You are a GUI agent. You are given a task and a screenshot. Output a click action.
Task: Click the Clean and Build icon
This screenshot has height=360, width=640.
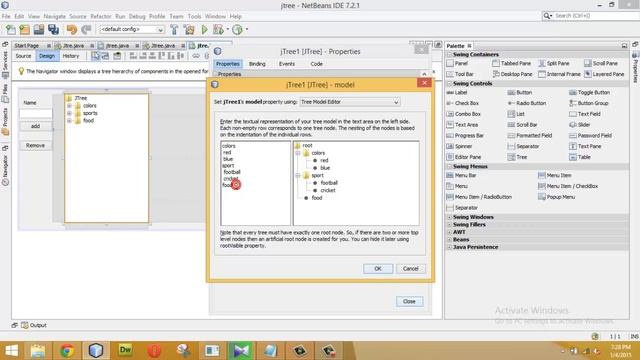click(189, 29)
